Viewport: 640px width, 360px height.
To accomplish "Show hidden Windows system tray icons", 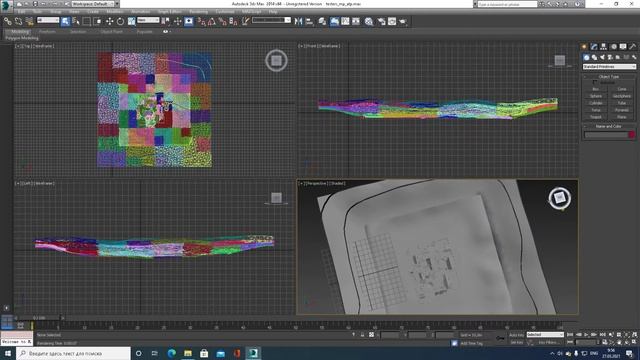I will point(552,353).
